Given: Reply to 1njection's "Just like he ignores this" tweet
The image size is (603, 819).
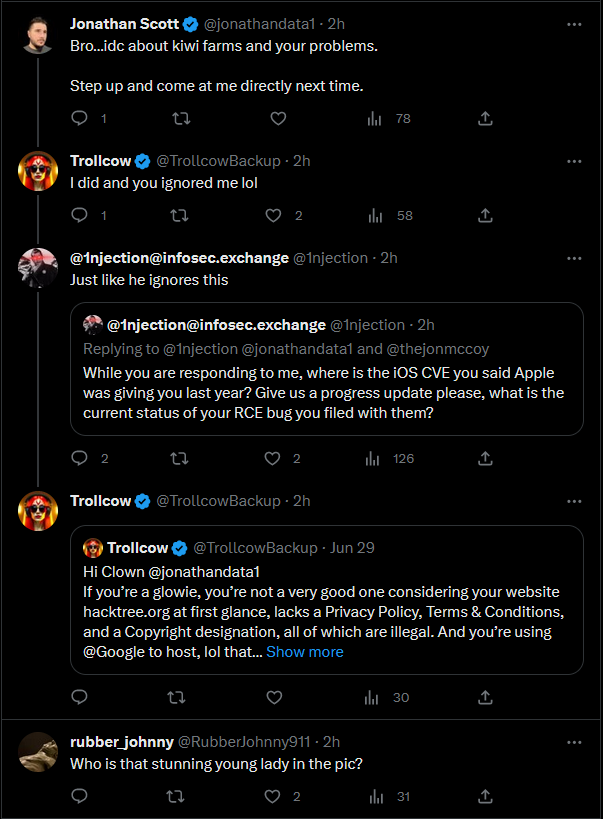Looking at the screenshot, I should [x=80, y=459].
